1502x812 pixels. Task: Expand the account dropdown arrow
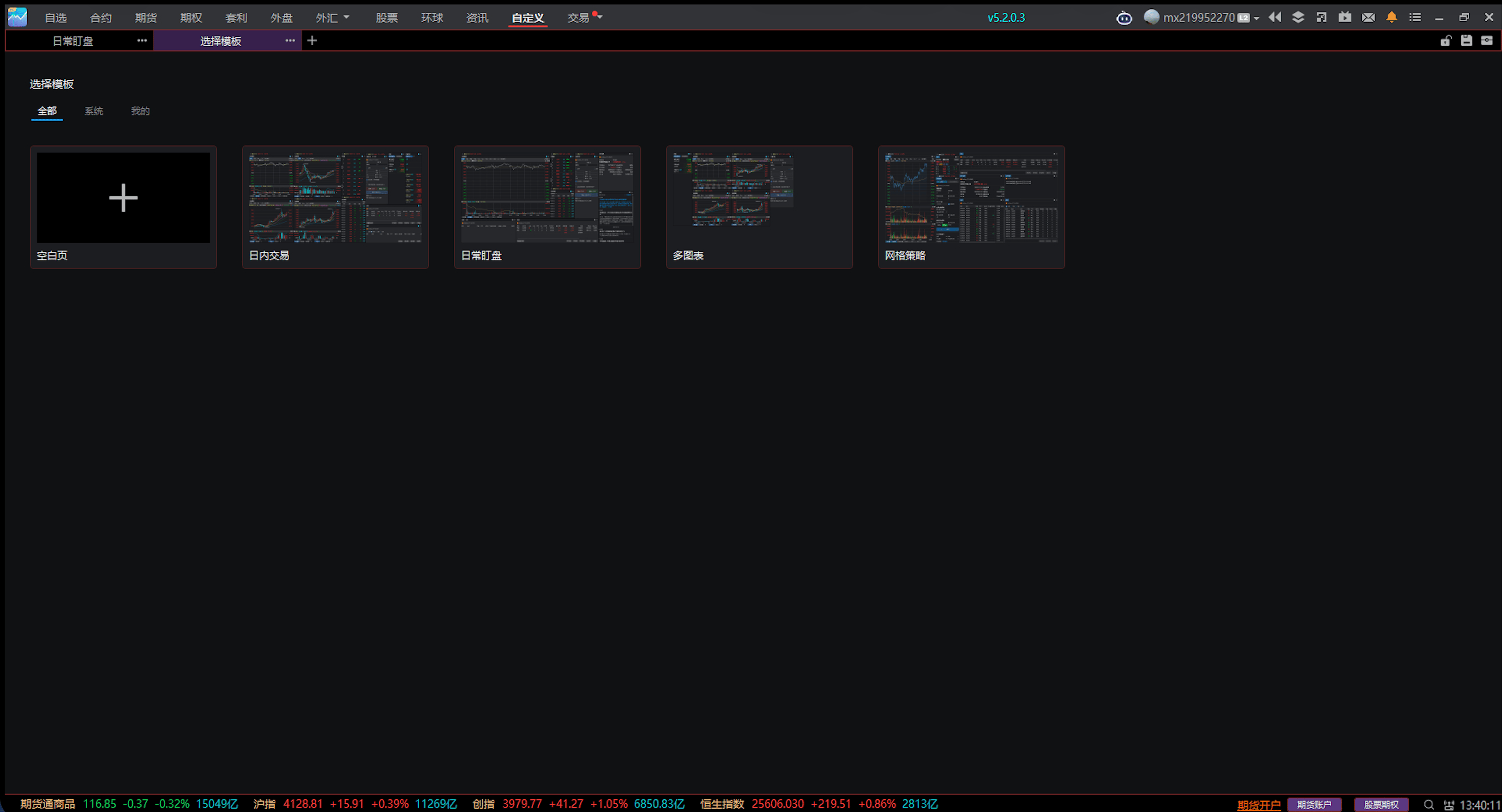coord(1256,18)
